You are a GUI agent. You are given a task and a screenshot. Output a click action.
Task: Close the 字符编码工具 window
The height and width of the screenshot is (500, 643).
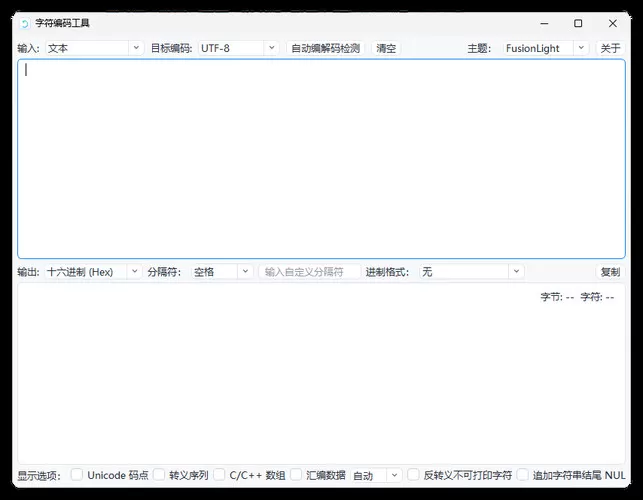click(613, 23)
